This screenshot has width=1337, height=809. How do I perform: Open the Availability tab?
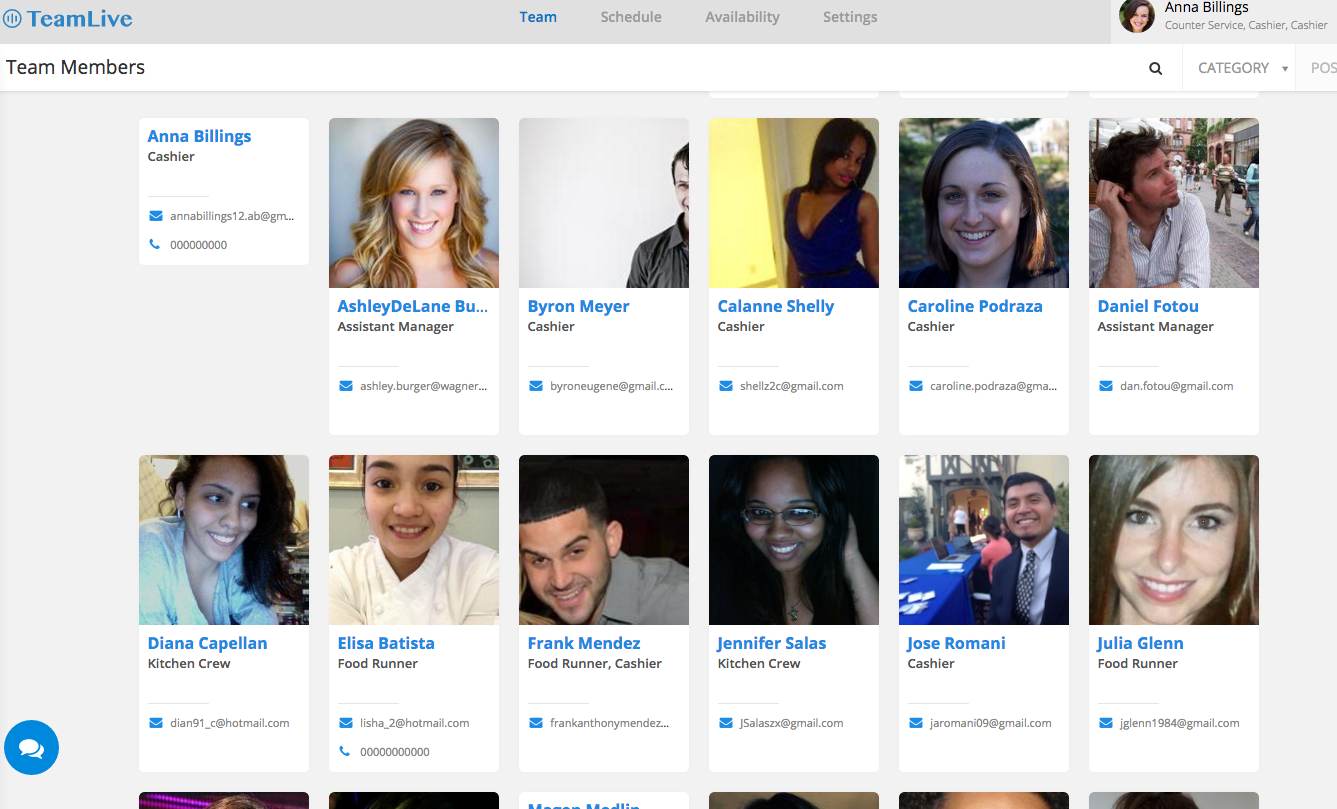(742, 17)
